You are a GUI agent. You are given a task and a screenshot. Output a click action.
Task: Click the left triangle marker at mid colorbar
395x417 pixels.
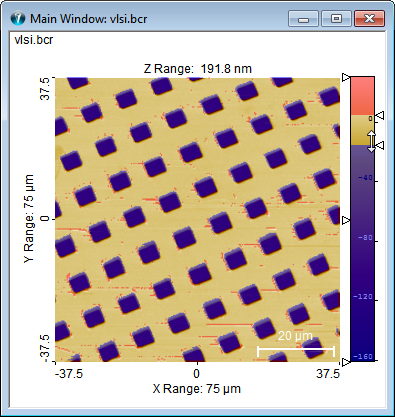click(346, 220)
